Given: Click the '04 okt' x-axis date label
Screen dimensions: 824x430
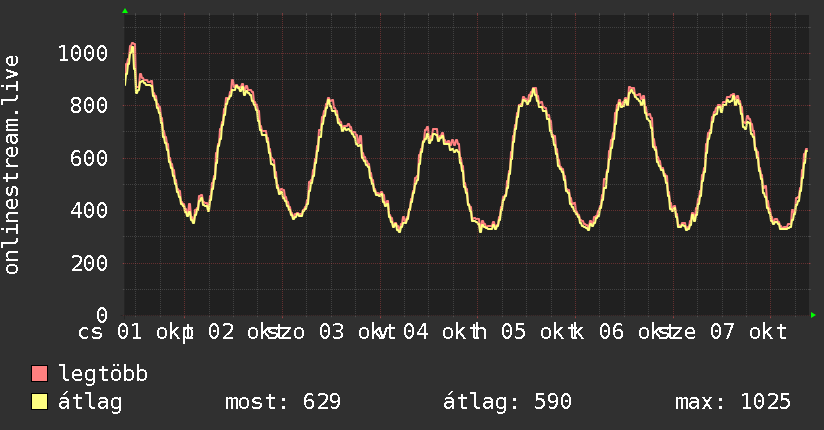Looking at the screenshot, I should [441, 332].
